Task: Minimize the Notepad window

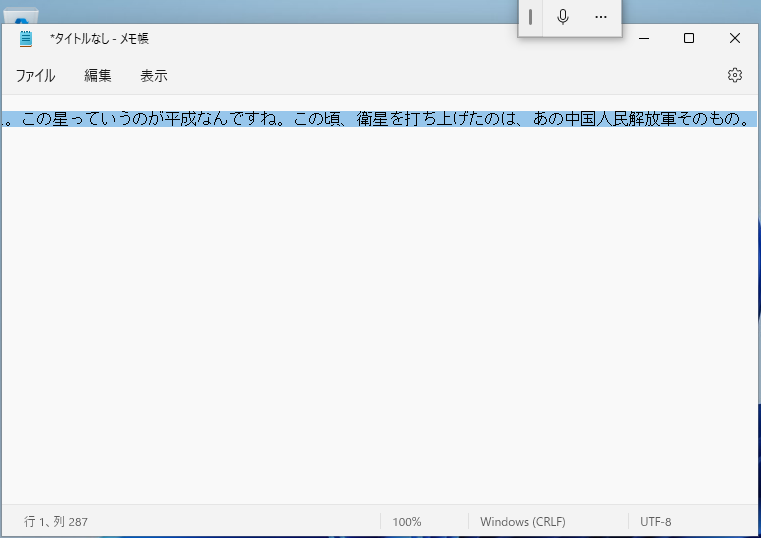Action: click(x=644, y=38)
